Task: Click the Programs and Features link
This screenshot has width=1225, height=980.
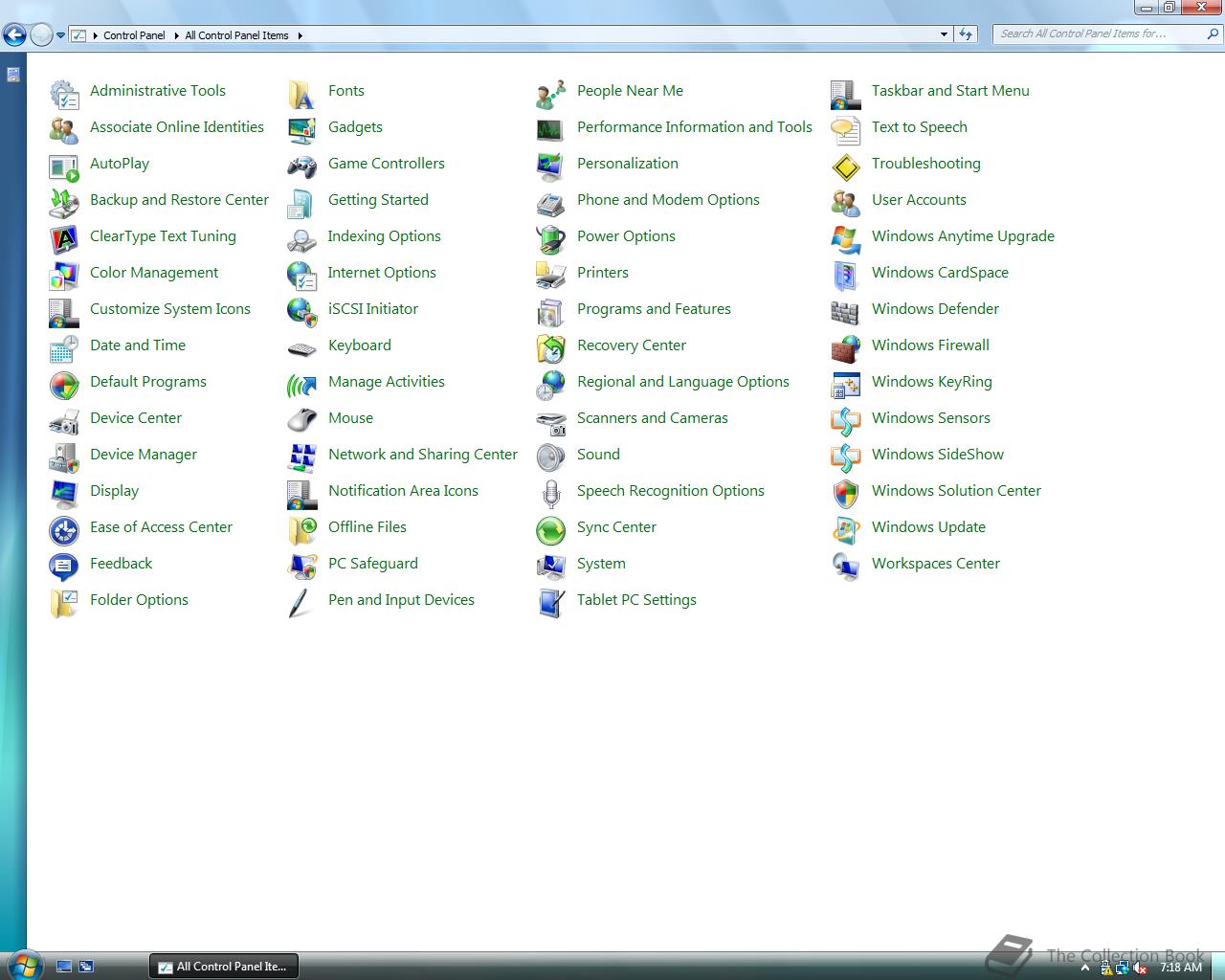Action: point(654,309)
